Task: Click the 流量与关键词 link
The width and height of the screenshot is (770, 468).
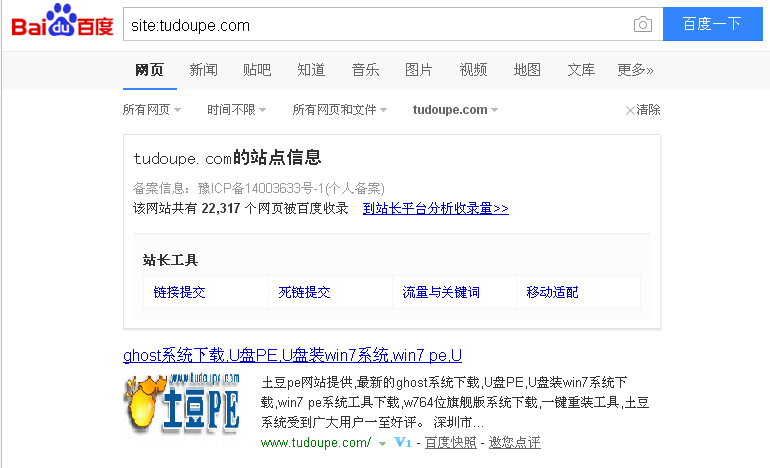Action: coord(441,292)
